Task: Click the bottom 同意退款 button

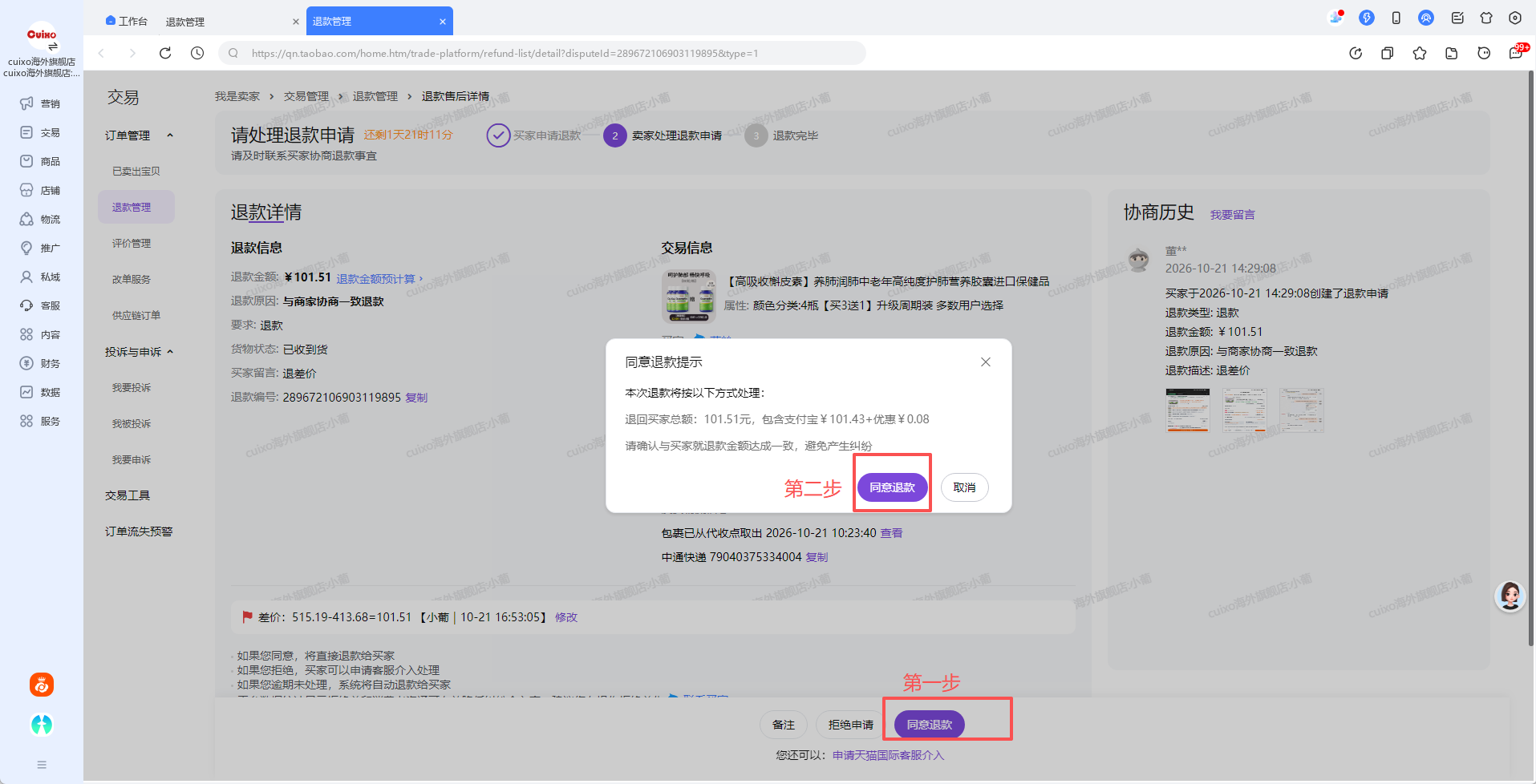Action: coord(930,725)
